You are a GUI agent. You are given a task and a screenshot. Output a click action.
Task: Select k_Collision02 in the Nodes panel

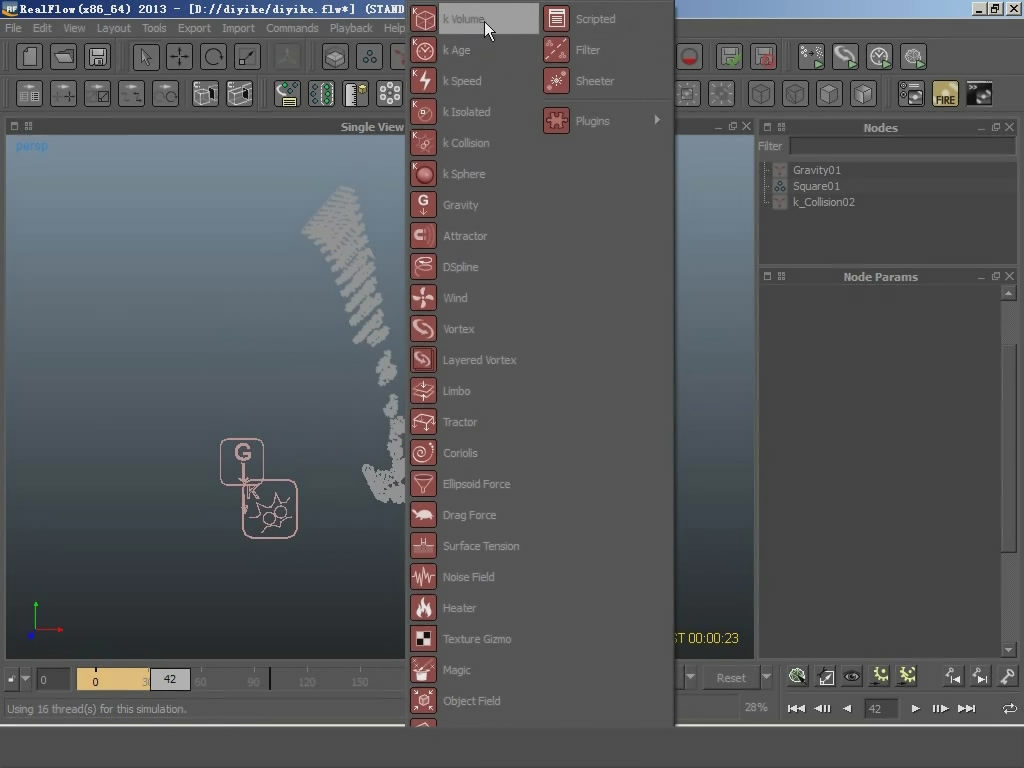coord(824,202)
